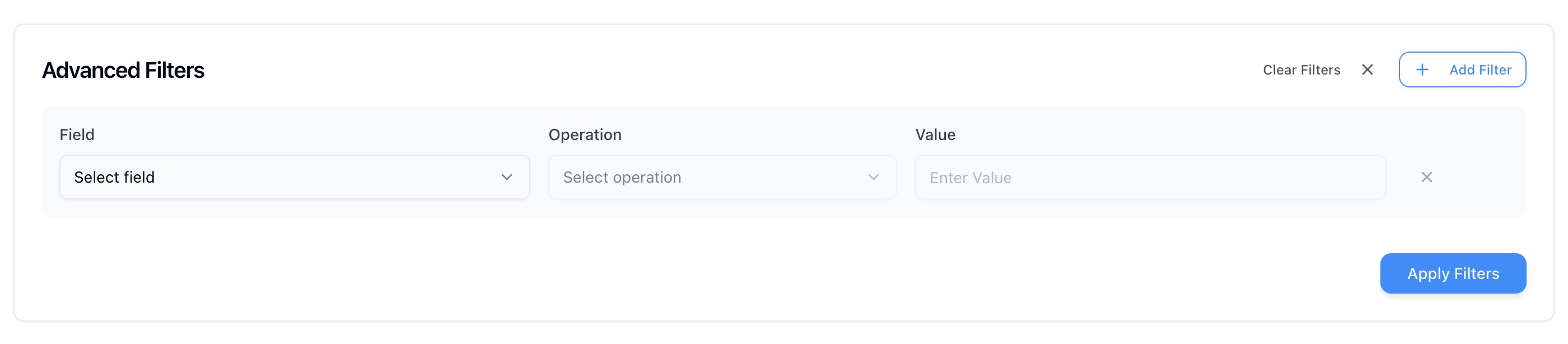1568x344 pixels.
Task: Click the Add Filter button
Action: [x=1462, y=70]
